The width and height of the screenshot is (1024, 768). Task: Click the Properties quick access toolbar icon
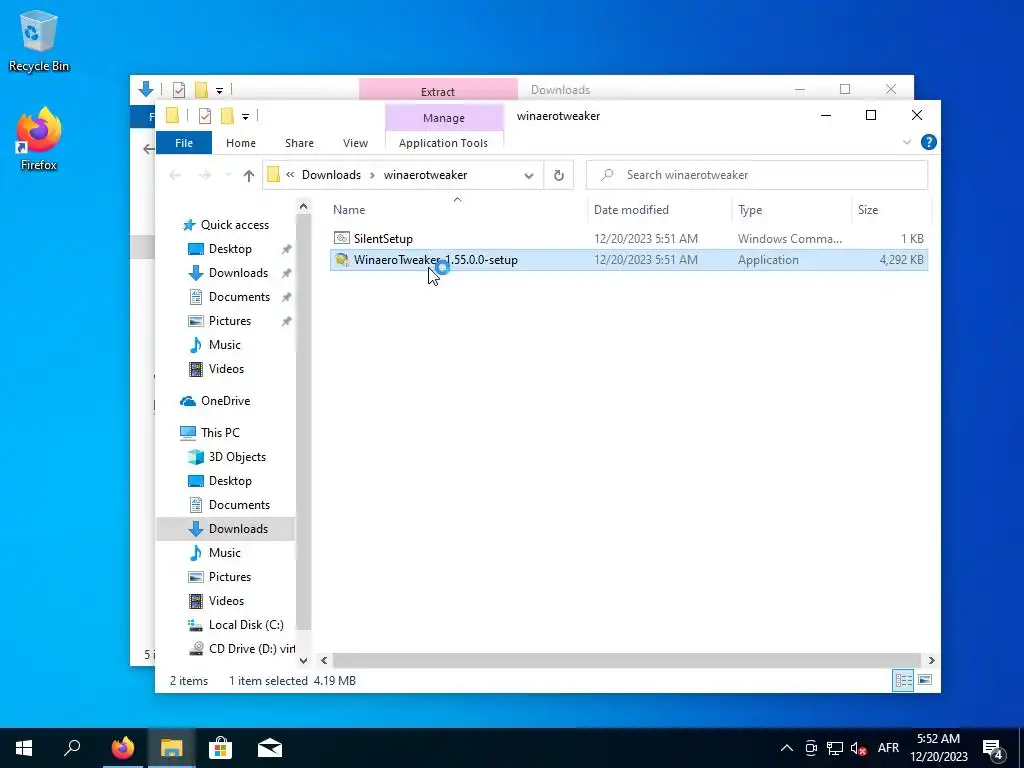[x=204, y=116]
